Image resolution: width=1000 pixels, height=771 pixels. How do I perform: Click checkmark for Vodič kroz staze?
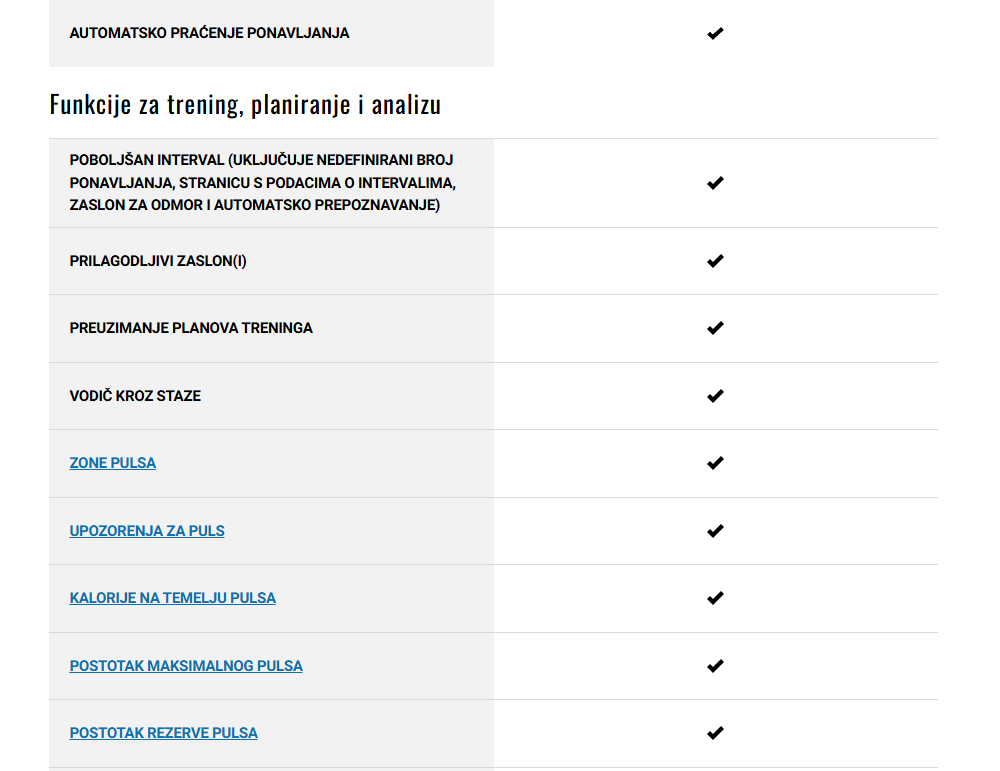(x=715, y=396)
